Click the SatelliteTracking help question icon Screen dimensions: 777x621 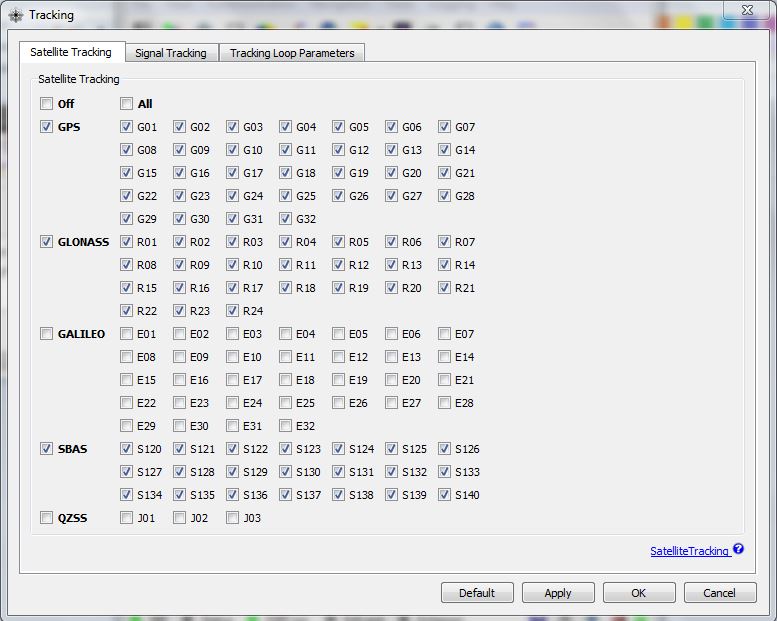pos(738,549)
